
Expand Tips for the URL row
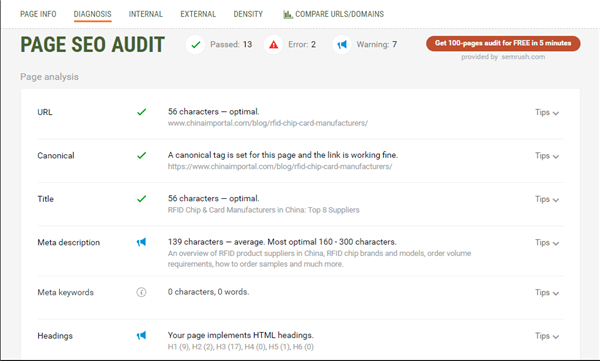(x=547, y=113)
